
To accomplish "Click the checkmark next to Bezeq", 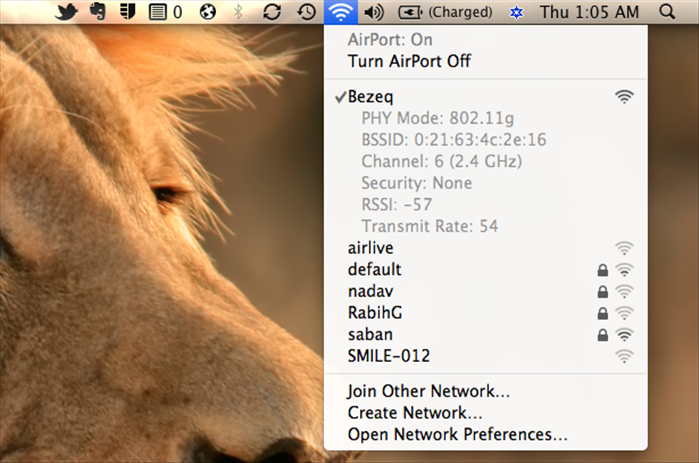I will [341, 97].
